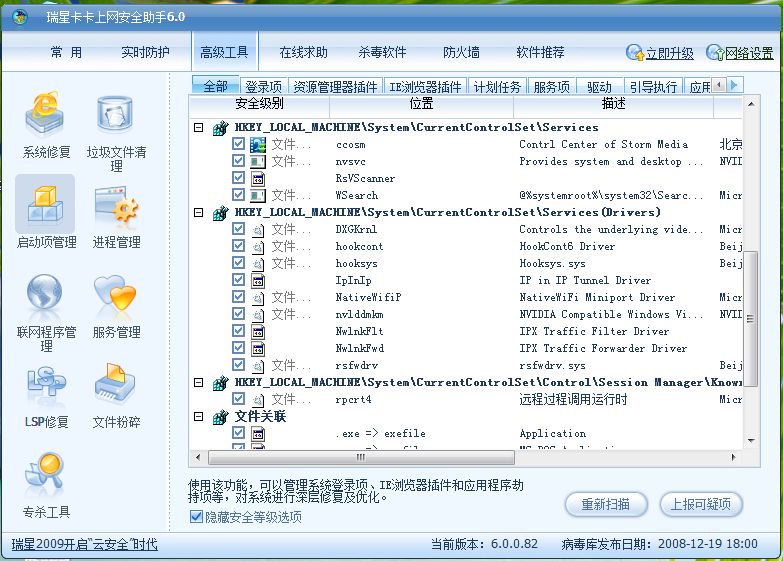Click the list's scroll right arrow
Viewport: 783px width, 561px height.
click(733, 457)
